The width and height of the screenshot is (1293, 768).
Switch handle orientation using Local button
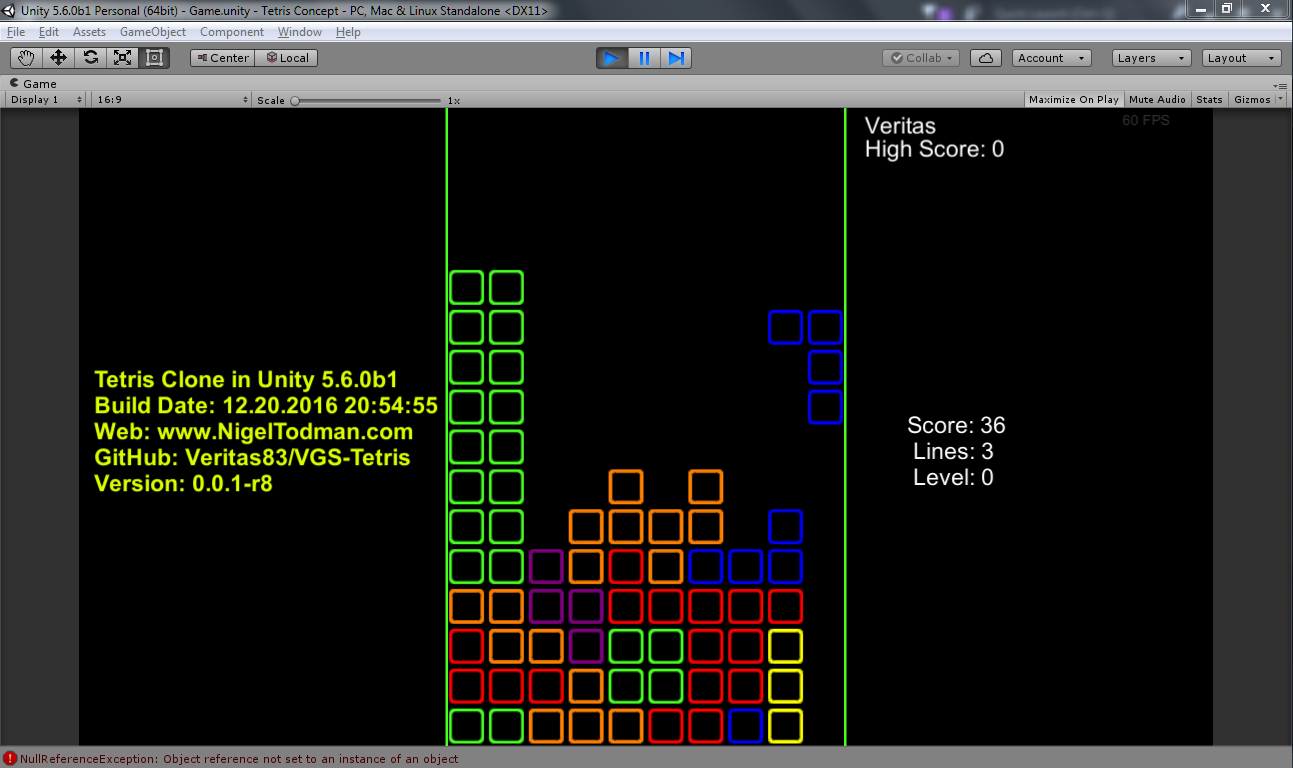(286, 57)
